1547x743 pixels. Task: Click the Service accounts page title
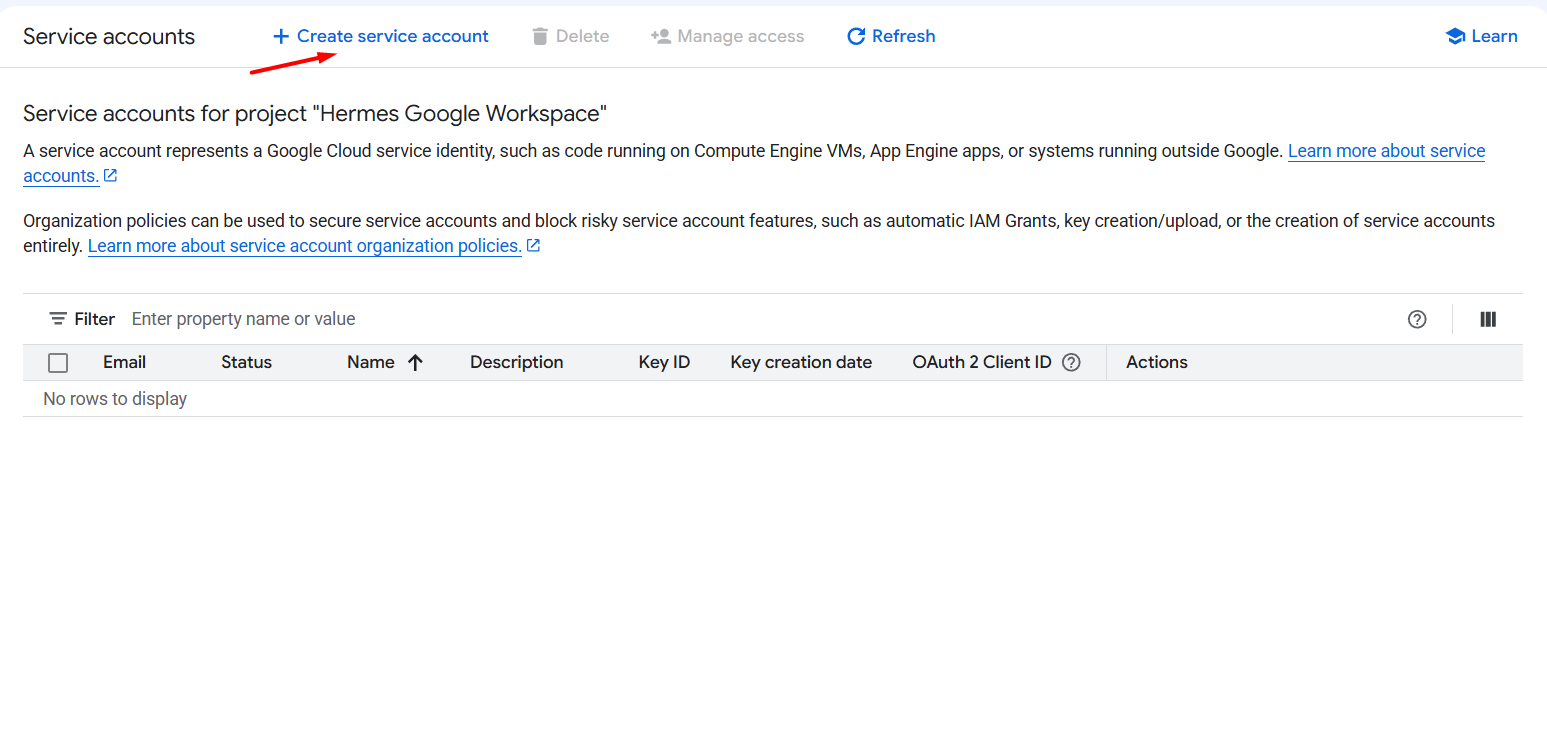[x=109, y=36]
